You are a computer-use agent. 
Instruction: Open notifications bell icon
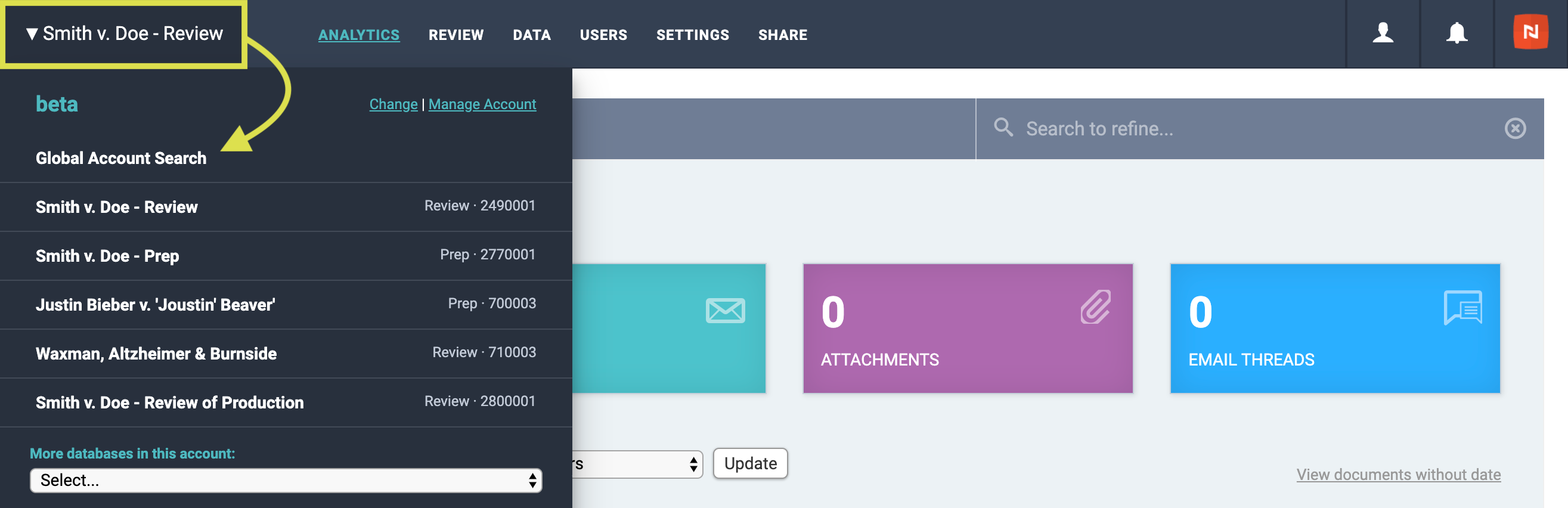coord(1456,33)
